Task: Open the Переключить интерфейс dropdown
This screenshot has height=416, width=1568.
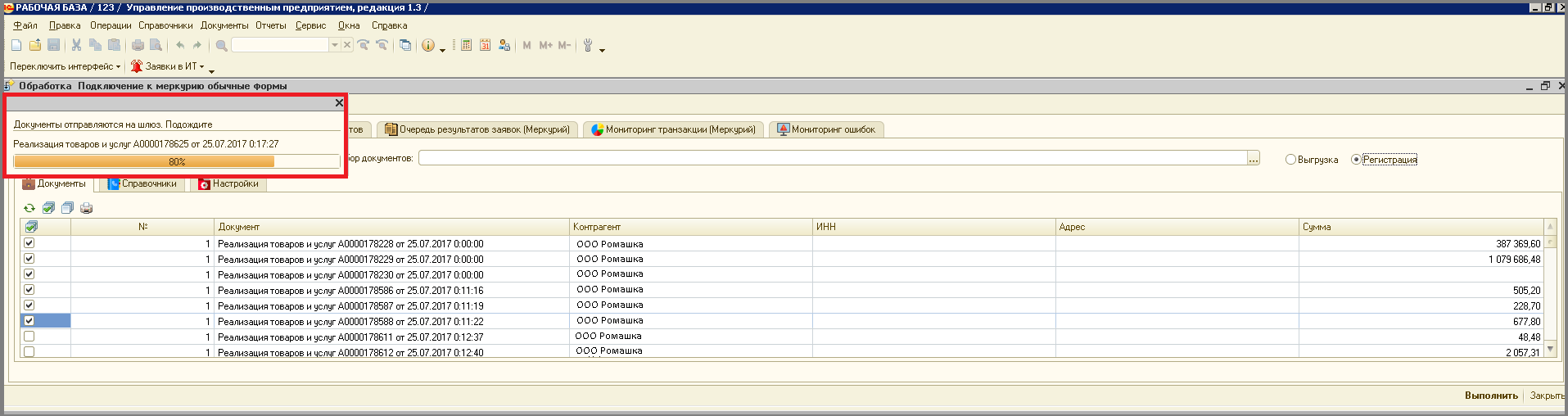Action: click(x=66, y=66)
